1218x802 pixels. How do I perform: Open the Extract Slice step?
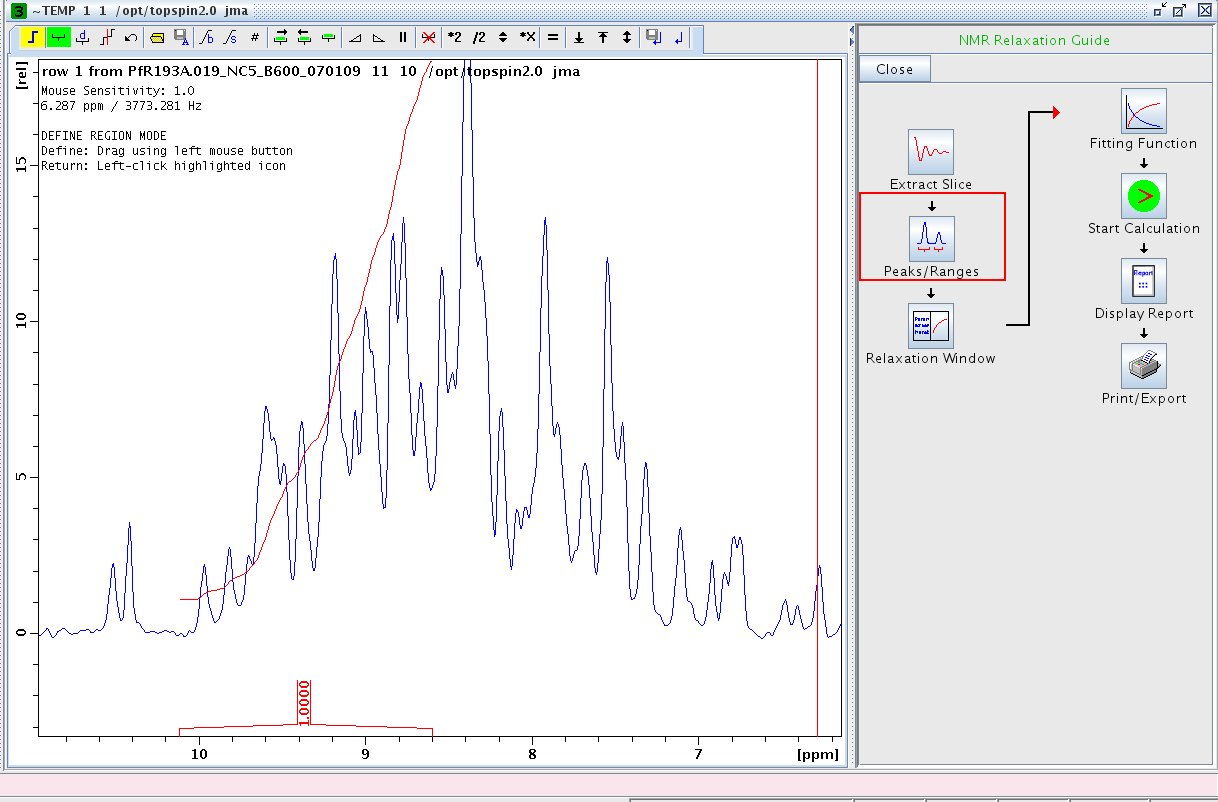coord(931,152)
